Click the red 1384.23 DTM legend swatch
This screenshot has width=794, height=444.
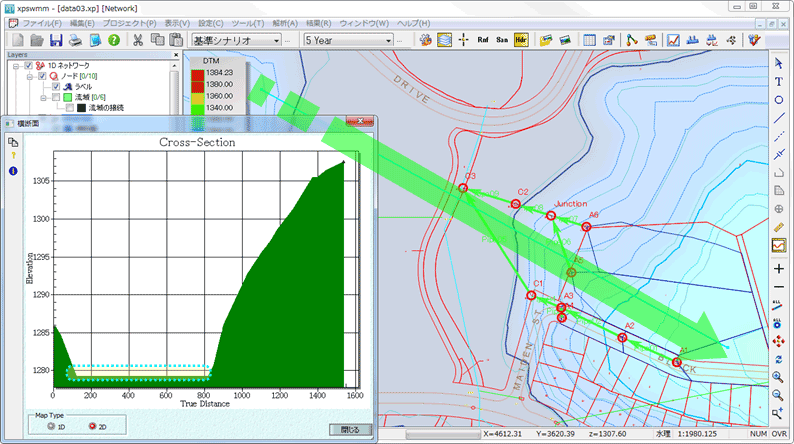[x=195, y=73]
